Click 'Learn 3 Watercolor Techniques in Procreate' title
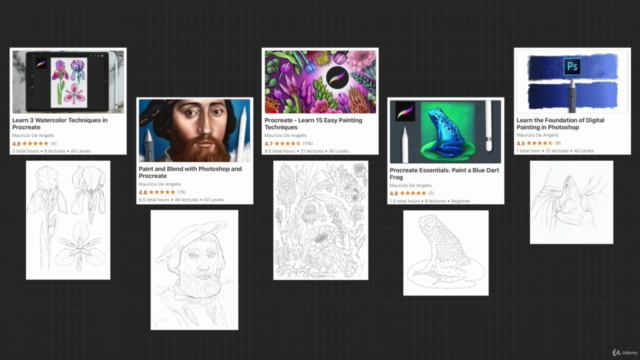The width and height of the screenshot is (640, 360). click(60, 124)
